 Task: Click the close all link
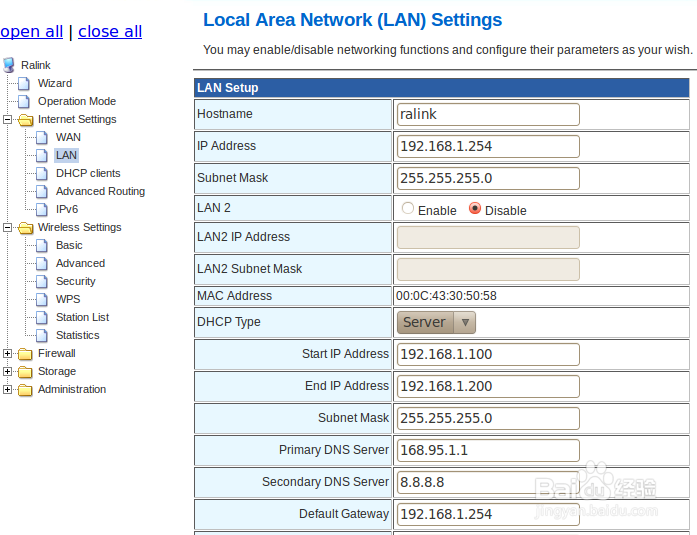click(x=110, y=32)
